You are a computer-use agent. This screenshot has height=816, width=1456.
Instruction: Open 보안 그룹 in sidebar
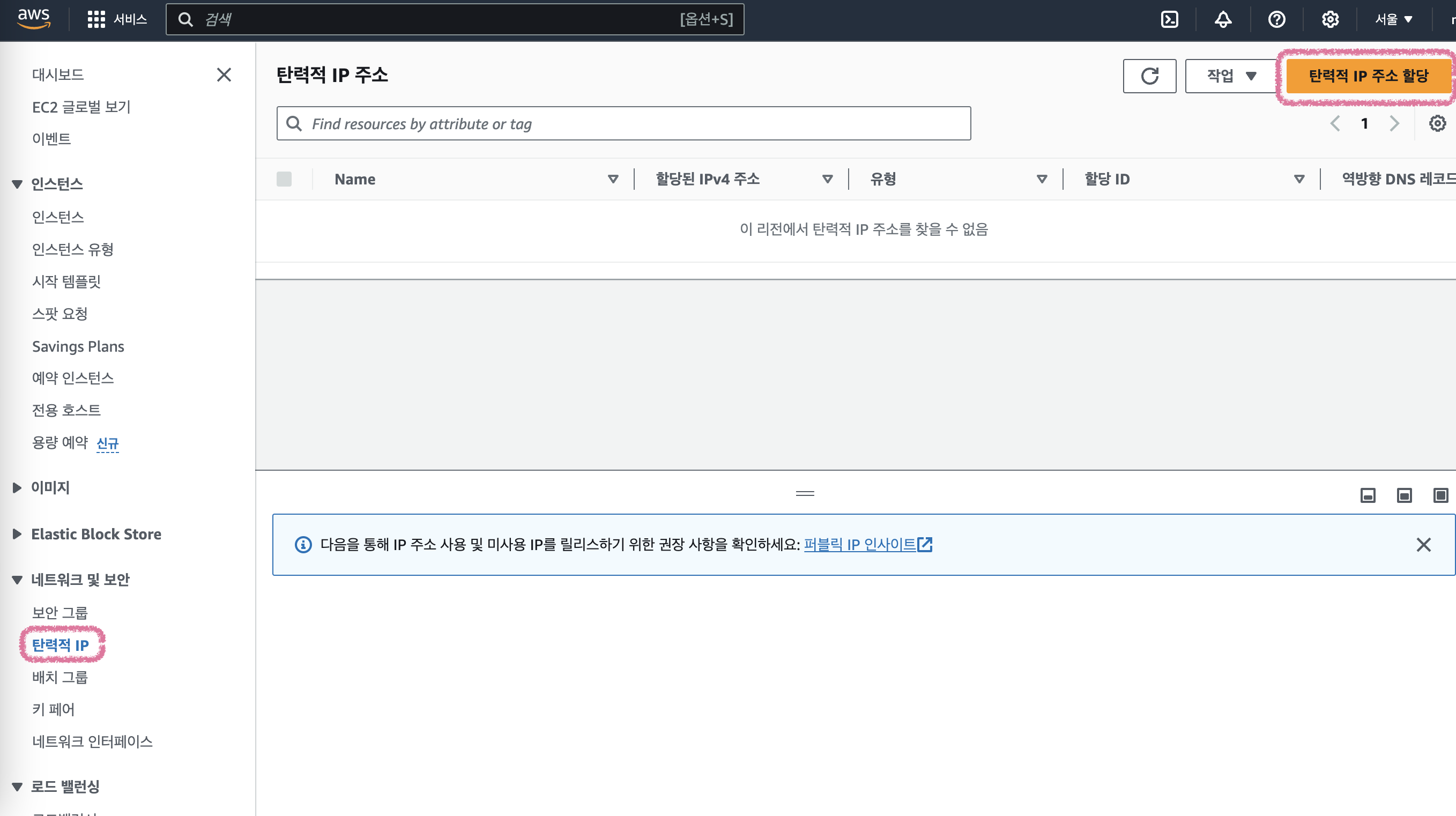coord(60,613)
